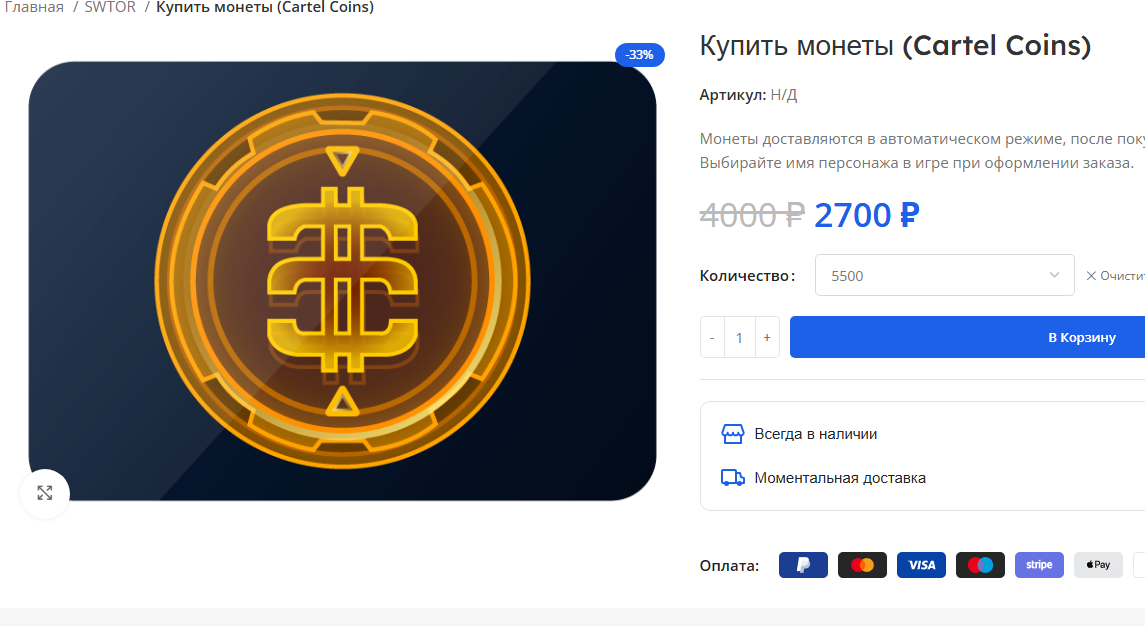
Task: Go to Главная breadcrumb link
Action: [x=34, y=7]
